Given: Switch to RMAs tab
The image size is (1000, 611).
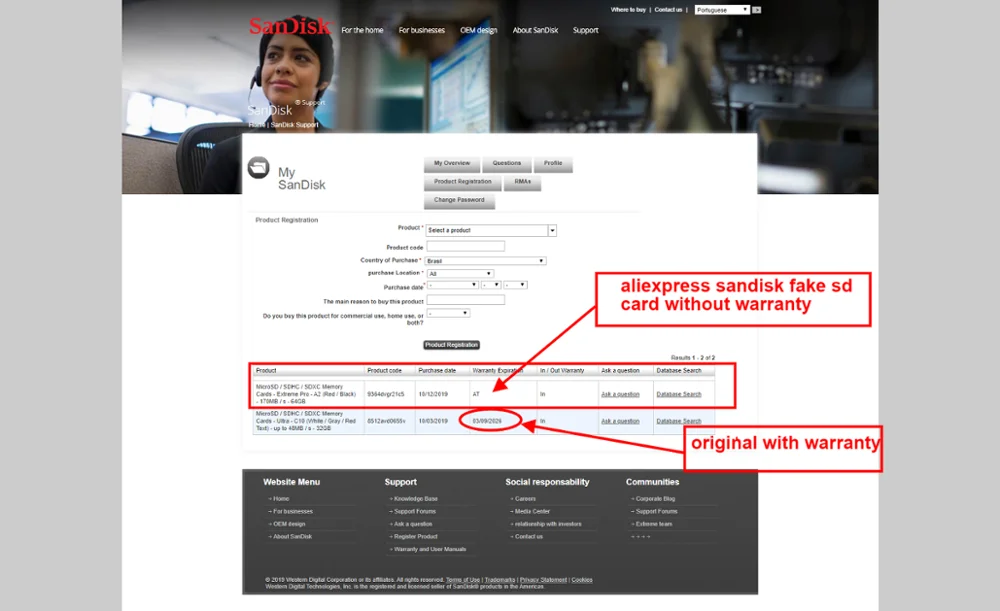Looking at the screenshot, I should click(522, 182).
